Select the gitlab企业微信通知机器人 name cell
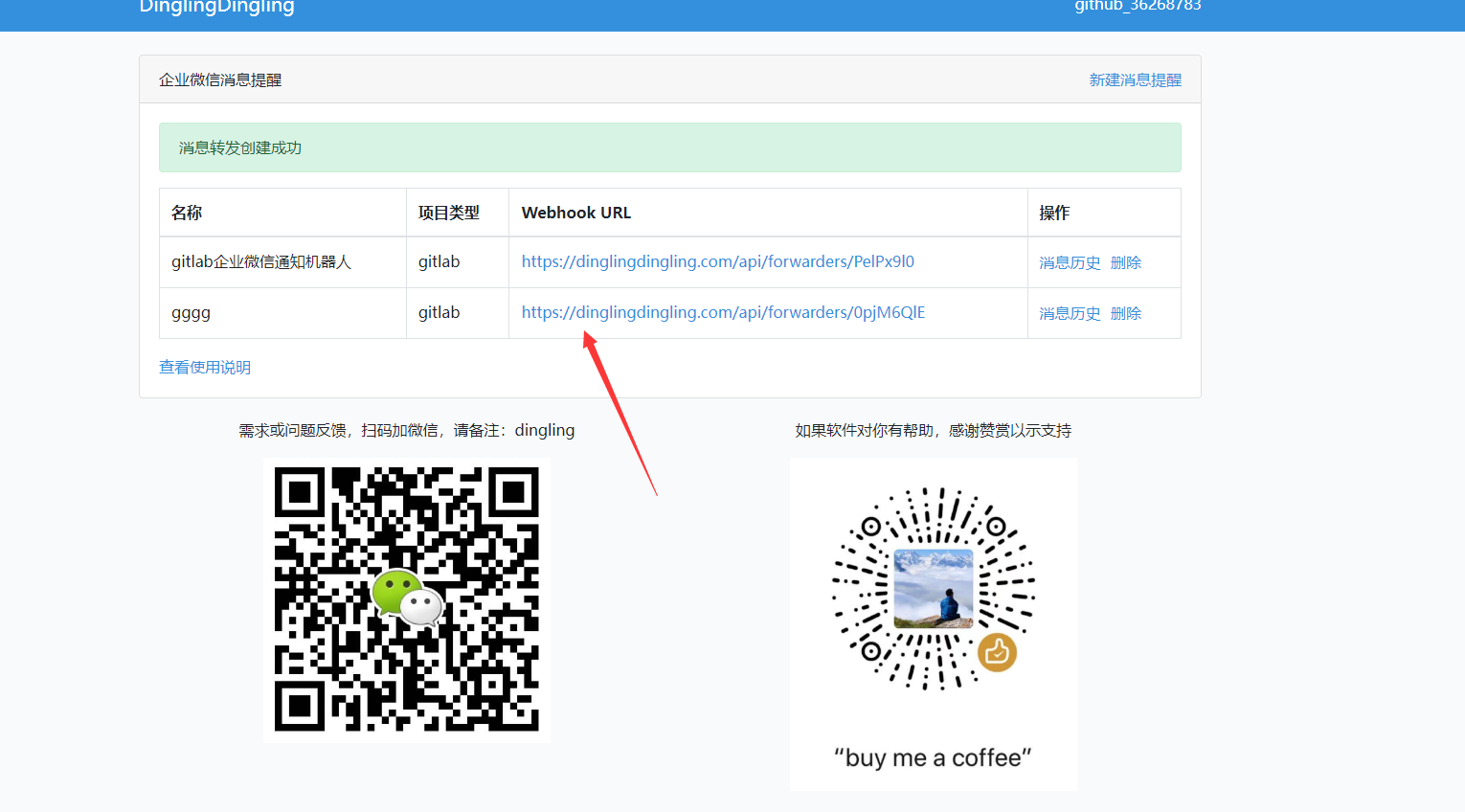Screen dimensions: 1465x812 282,262
